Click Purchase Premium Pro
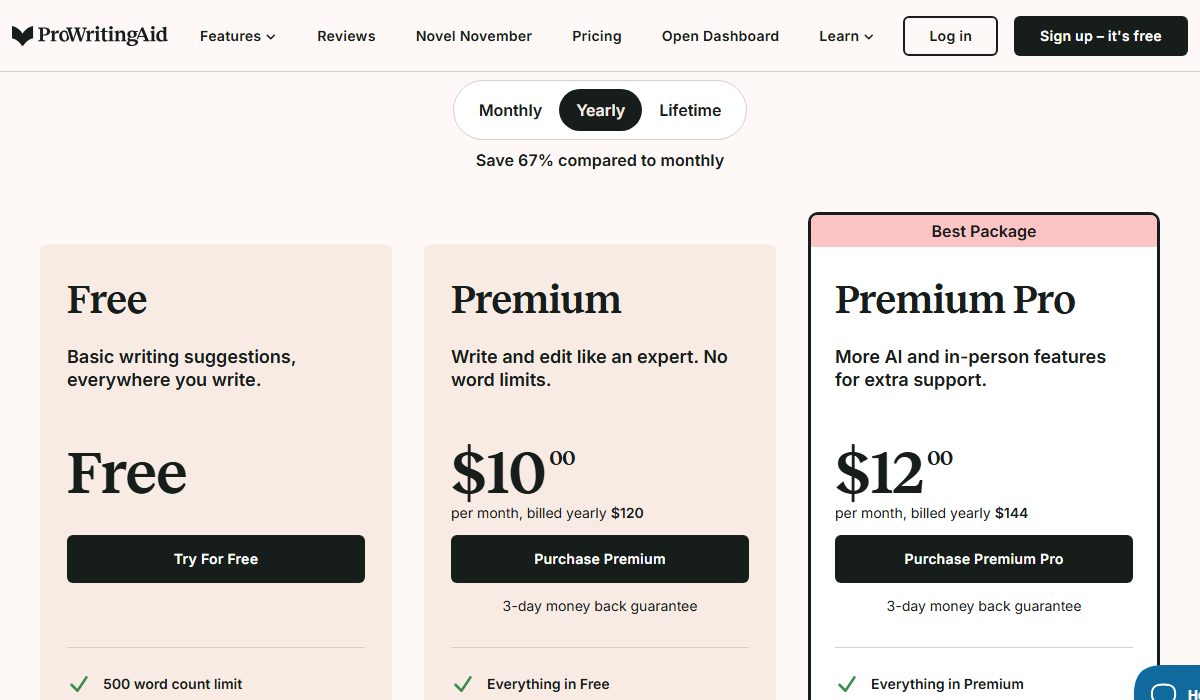This screenshot has height=700, width=1200. click(x=983, y=559)
